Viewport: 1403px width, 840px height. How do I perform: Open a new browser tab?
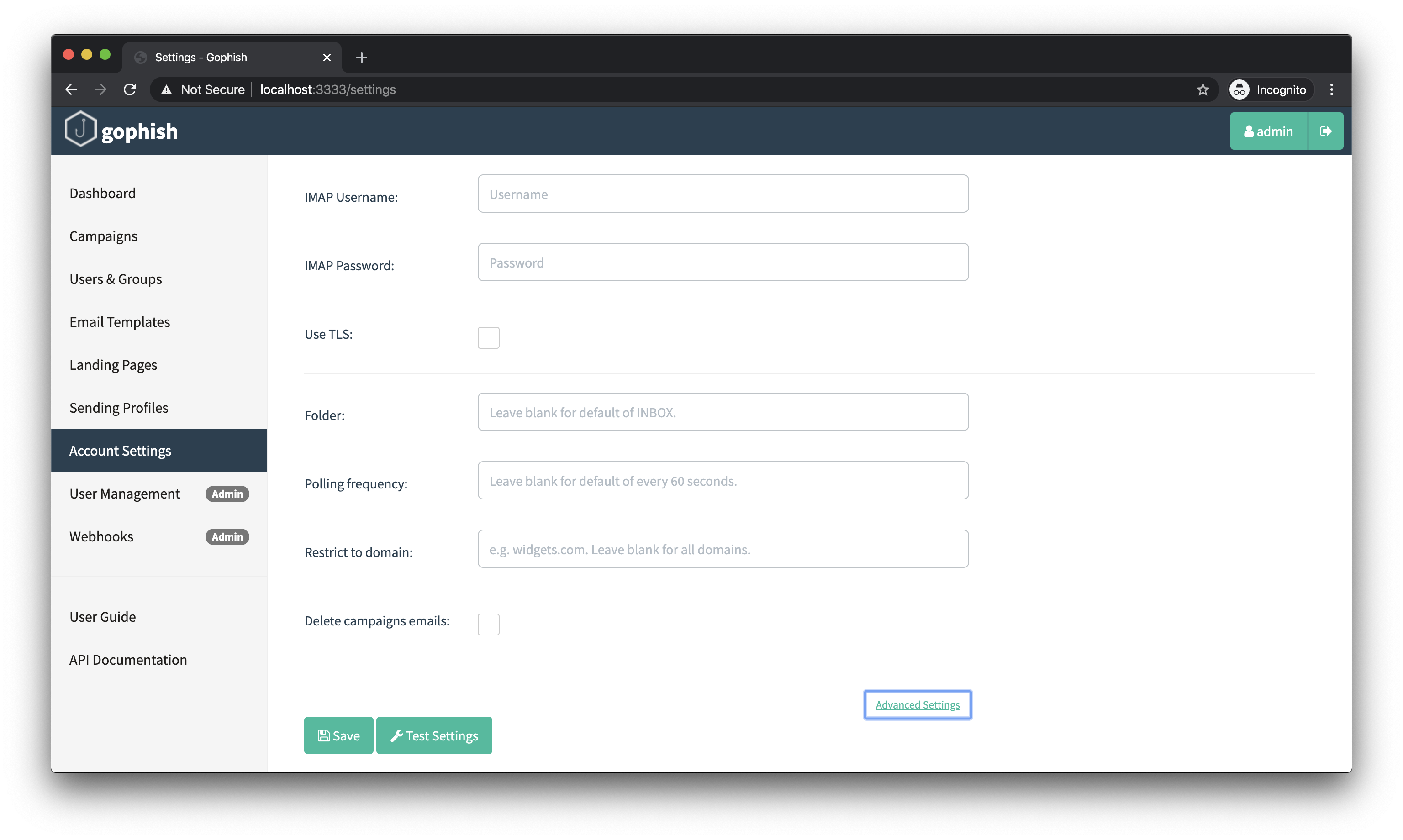pos(362,57)
